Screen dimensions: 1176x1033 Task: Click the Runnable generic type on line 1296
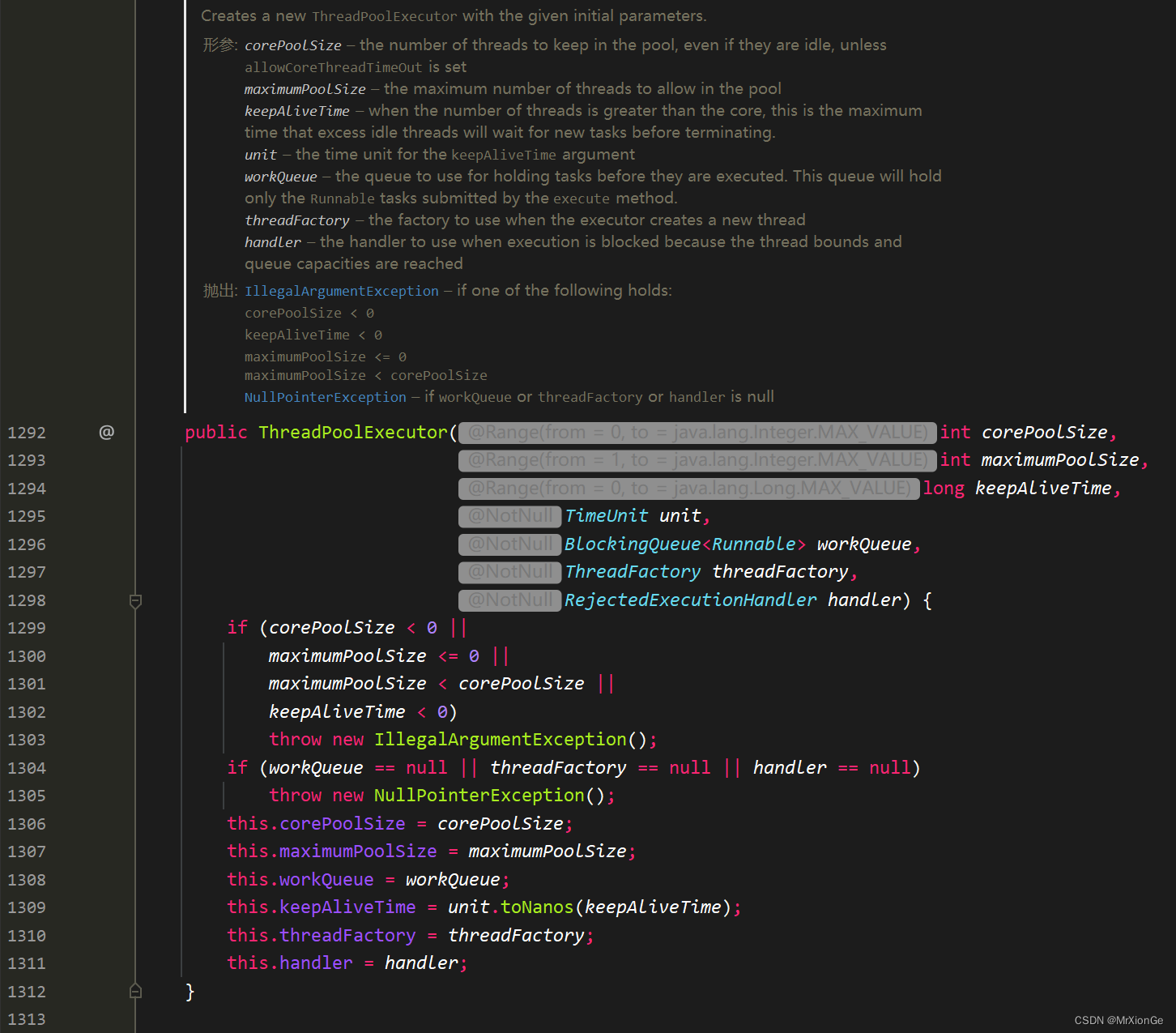click(754, 544)
